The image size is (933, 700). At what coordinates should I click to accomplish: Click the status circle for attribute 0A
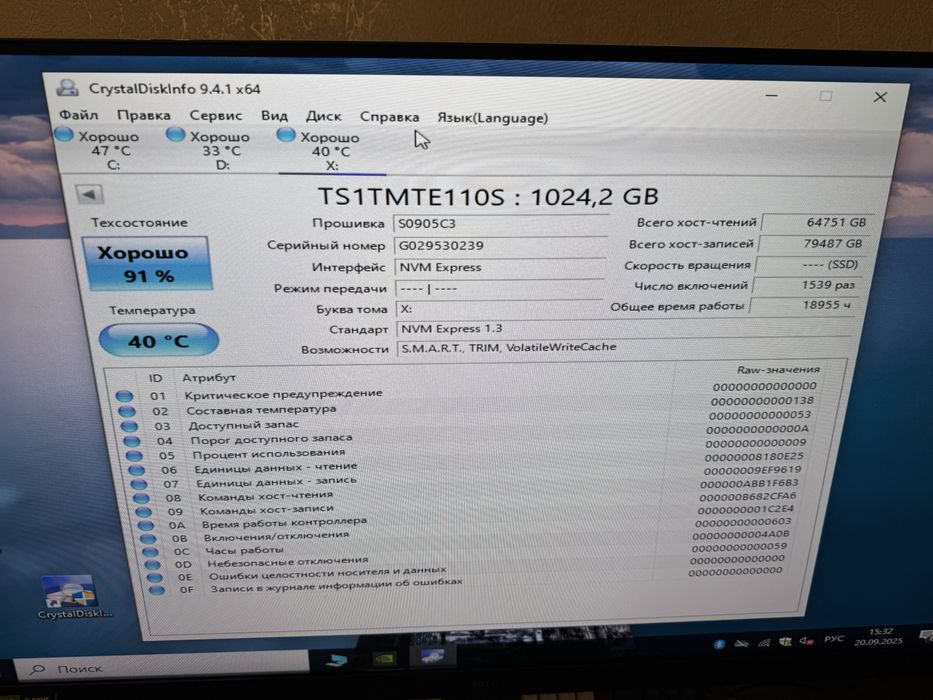tap(146, 525)
